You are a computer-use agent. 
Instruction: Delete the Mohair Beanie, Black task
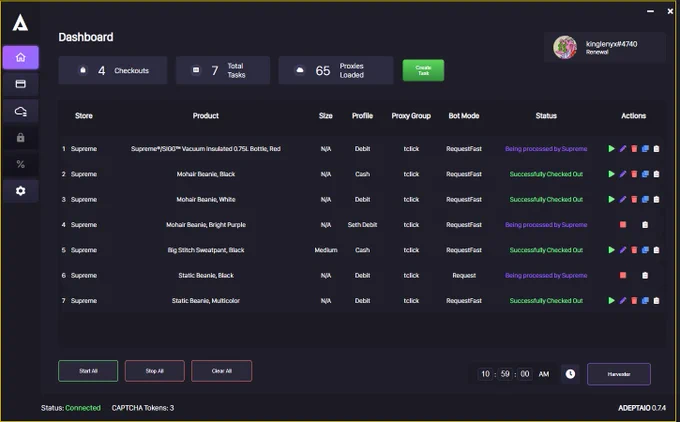click(x=634, y=174)
